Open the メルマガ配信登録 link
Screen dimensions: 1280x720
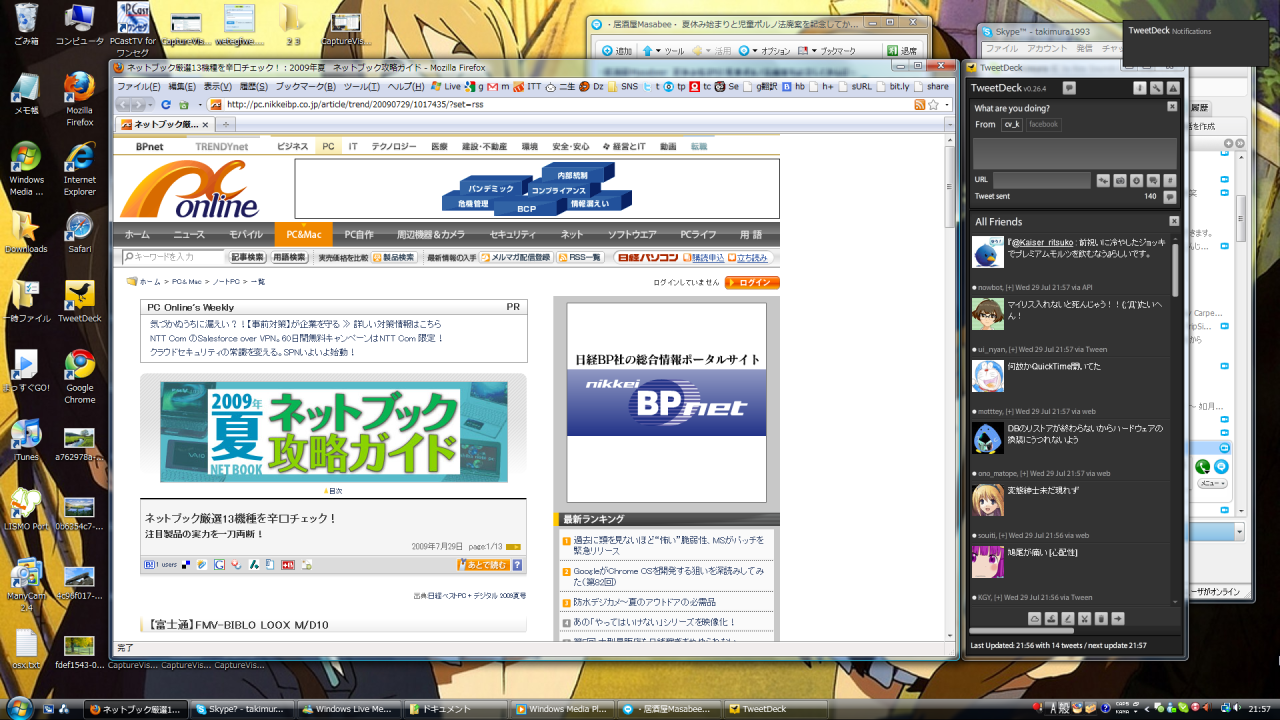516,257
